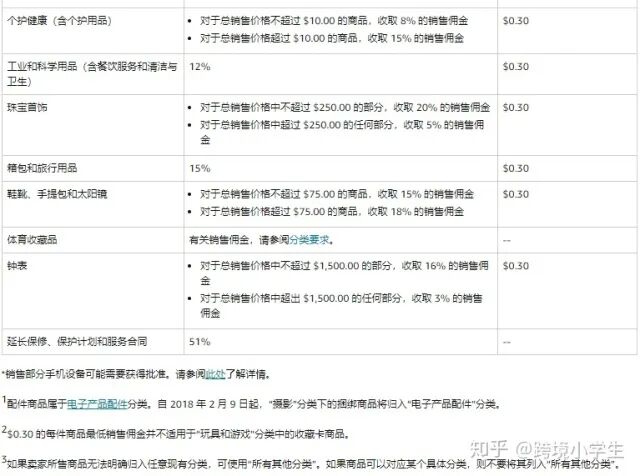640x476 pixels.
Task: Click the 不超过 $75.00 收取 15% bullet
Action: click(x=337, y=194)
